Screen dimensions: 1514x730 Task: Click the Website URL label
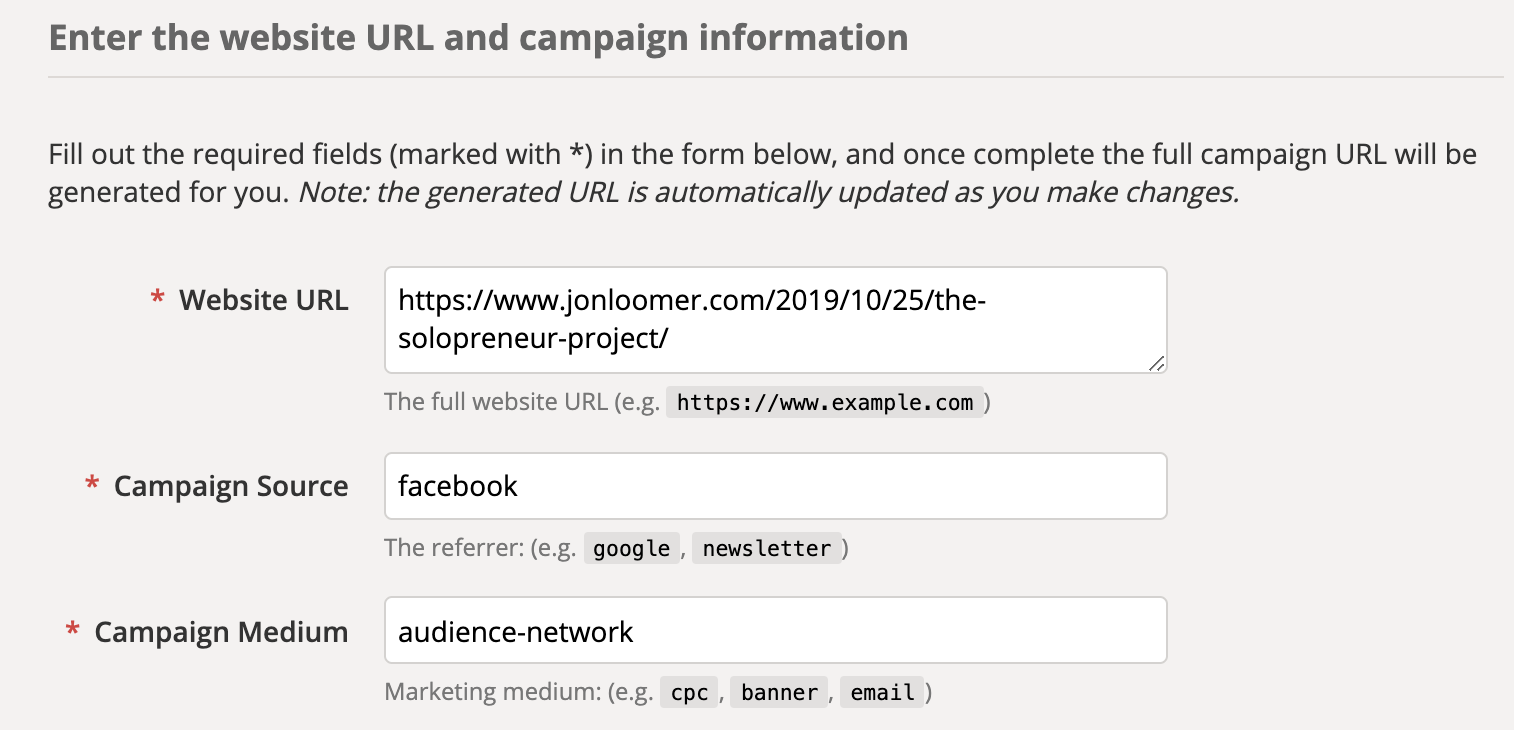pyautogui.click(x=264, y=299)
